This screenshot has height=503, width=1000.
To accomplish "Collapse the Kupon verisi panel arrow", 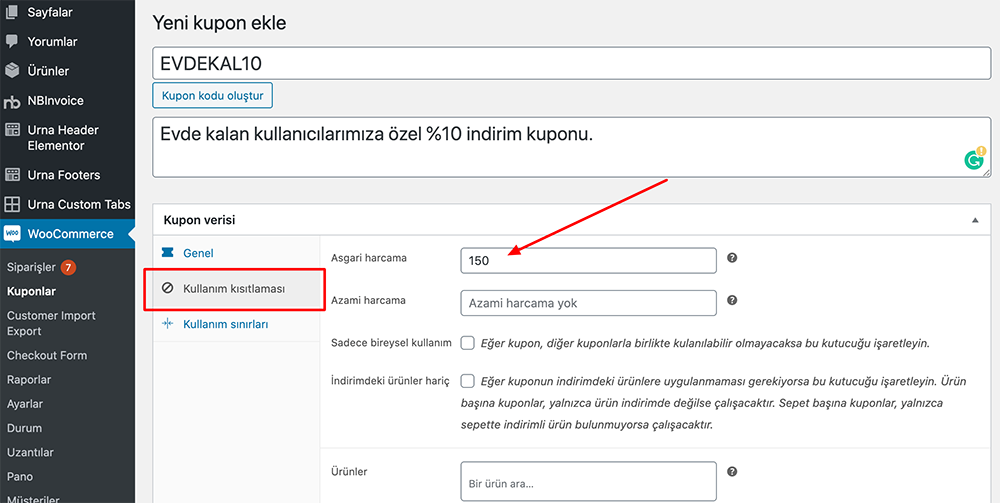I will pos(975,220).
